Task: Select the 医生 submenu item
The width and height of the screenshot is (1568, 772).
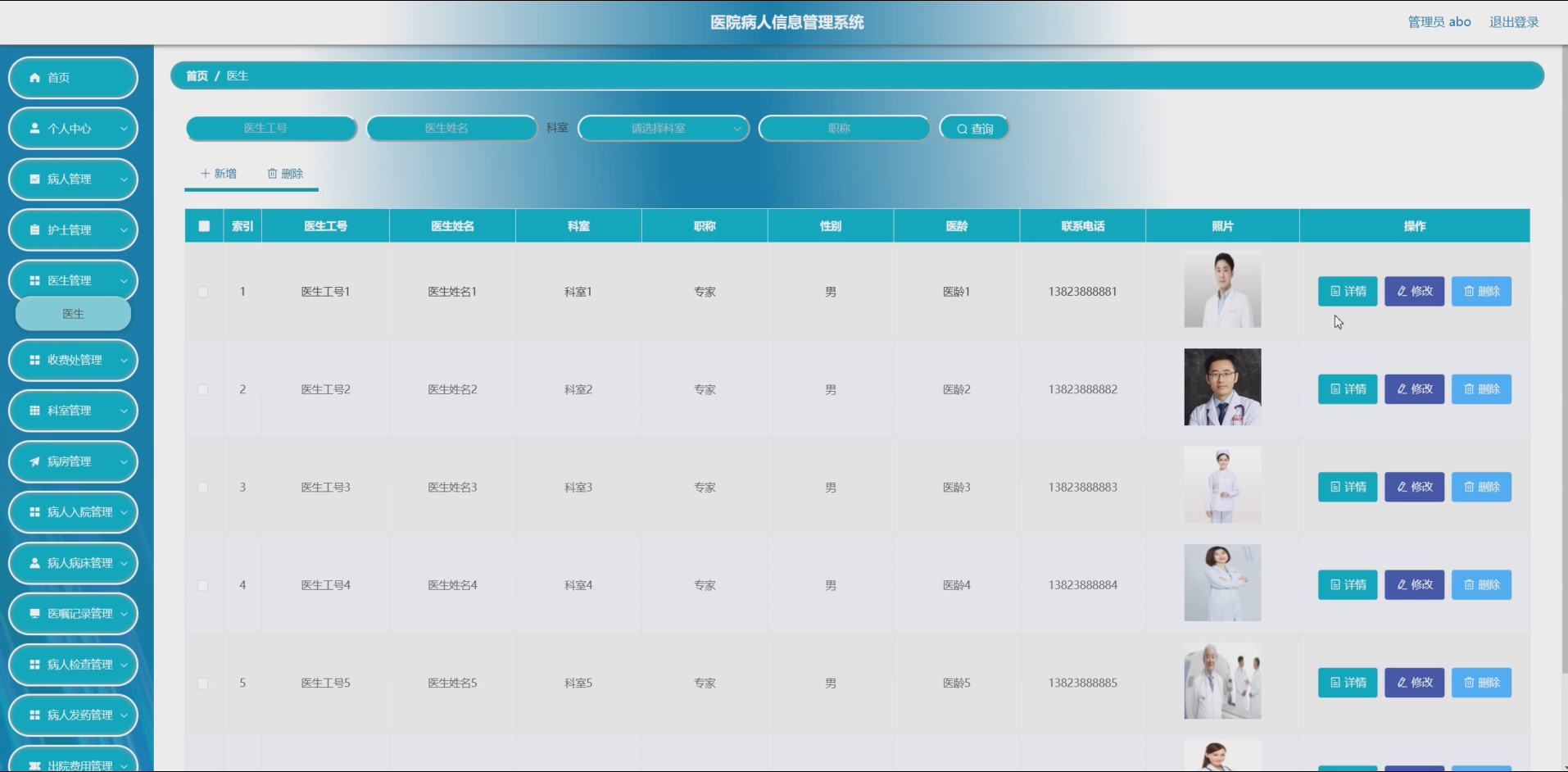Action: (73, 314)
